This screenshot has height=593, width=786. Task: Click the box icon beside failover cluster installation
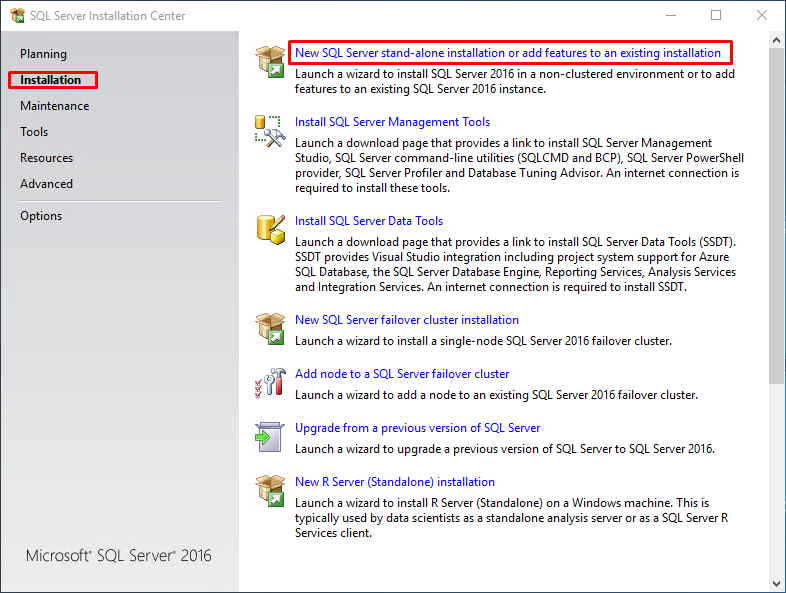270,328
